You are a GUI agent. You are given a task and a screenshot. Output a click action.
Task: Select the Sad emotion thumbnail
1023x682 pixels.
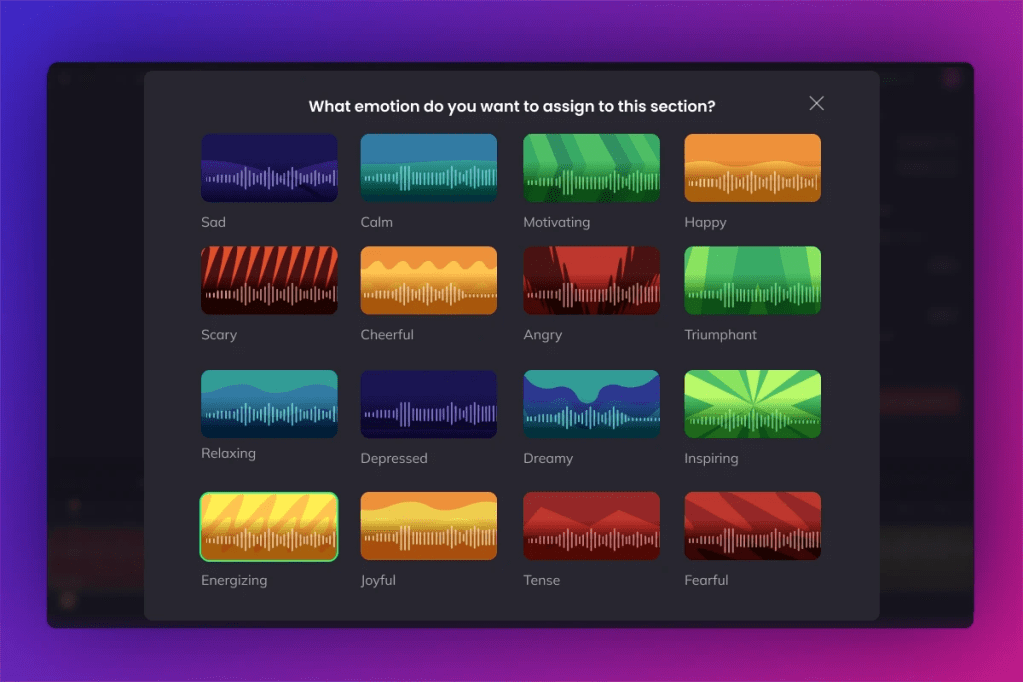click(269, 168)
